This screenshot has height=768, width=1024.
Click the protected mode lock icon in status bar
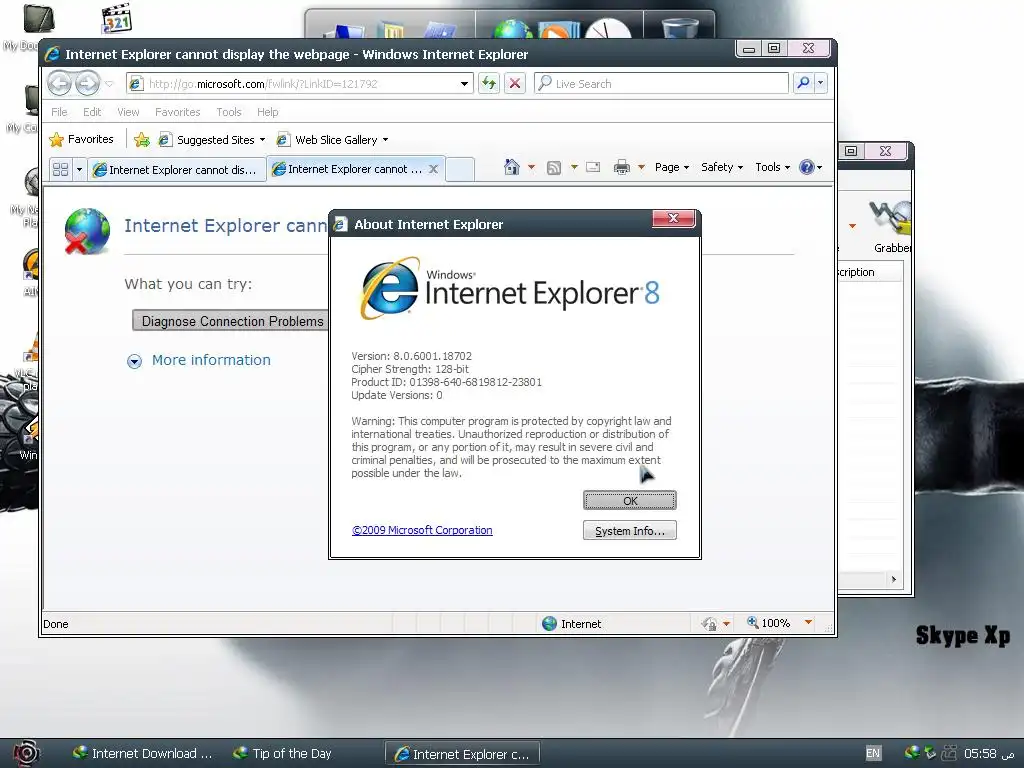pos(709,624)
